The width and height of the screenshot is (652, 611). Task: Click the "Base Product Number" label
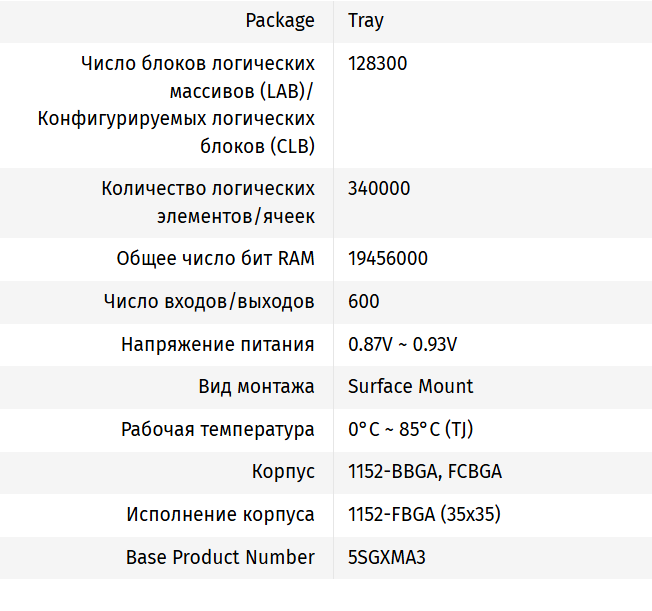220,557
